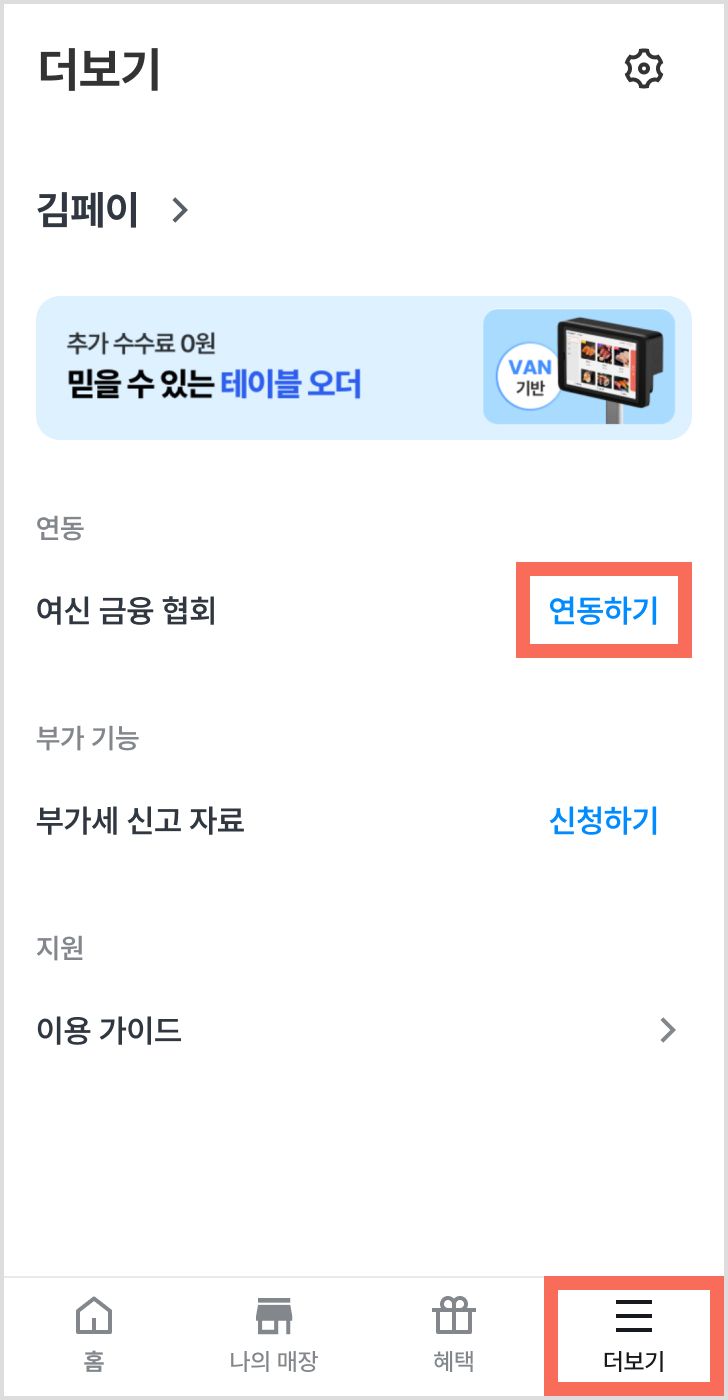Select the 부가세 신고 자료 item

click(140, 821)
